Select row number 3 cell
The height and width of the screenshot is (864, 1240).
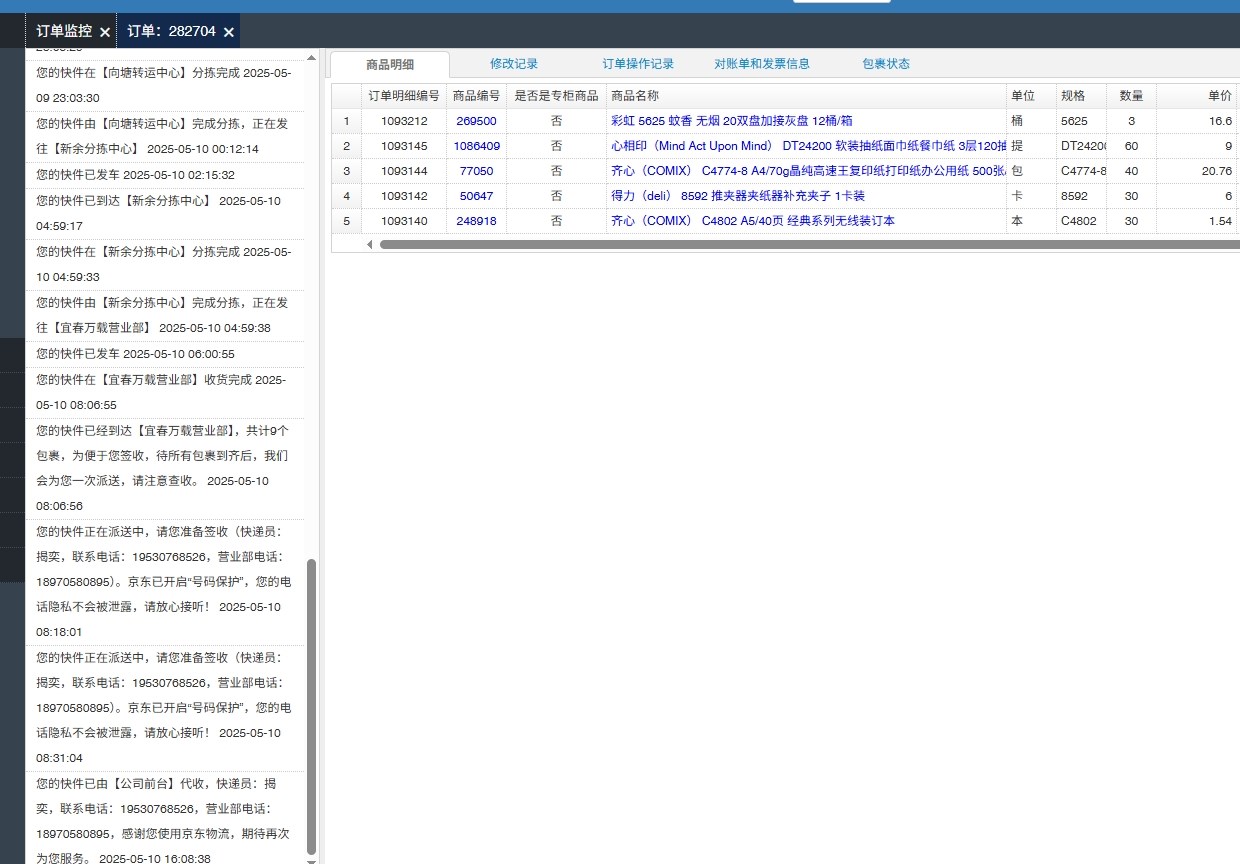(x=346, y=171)
